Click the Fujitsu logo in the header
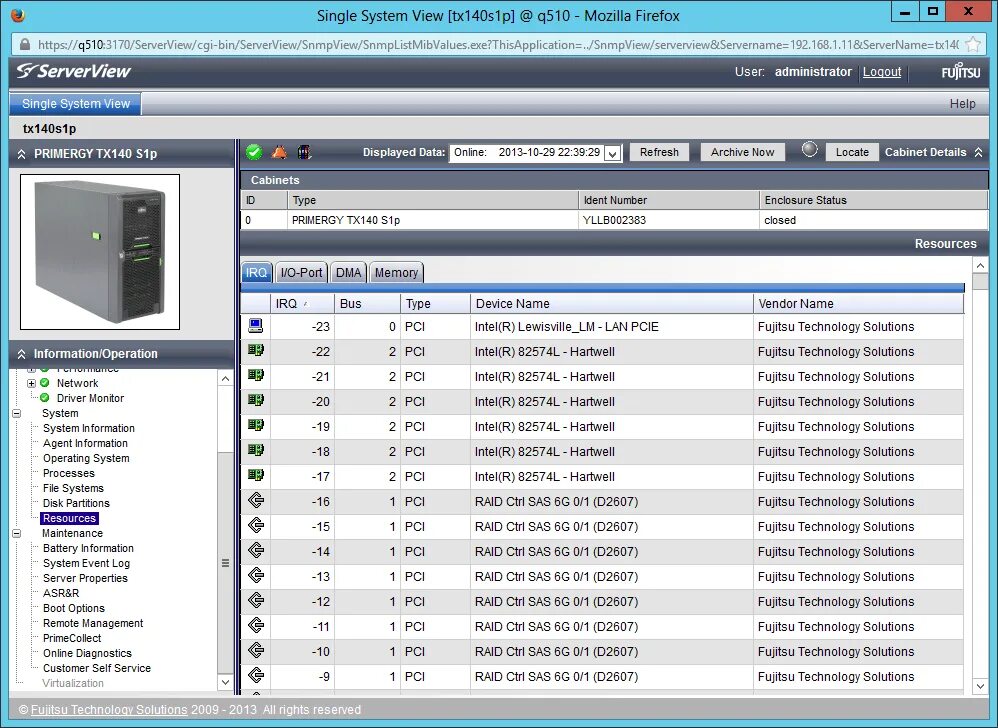998x728 pixels. pyautogui.click(x=960, y=72)
